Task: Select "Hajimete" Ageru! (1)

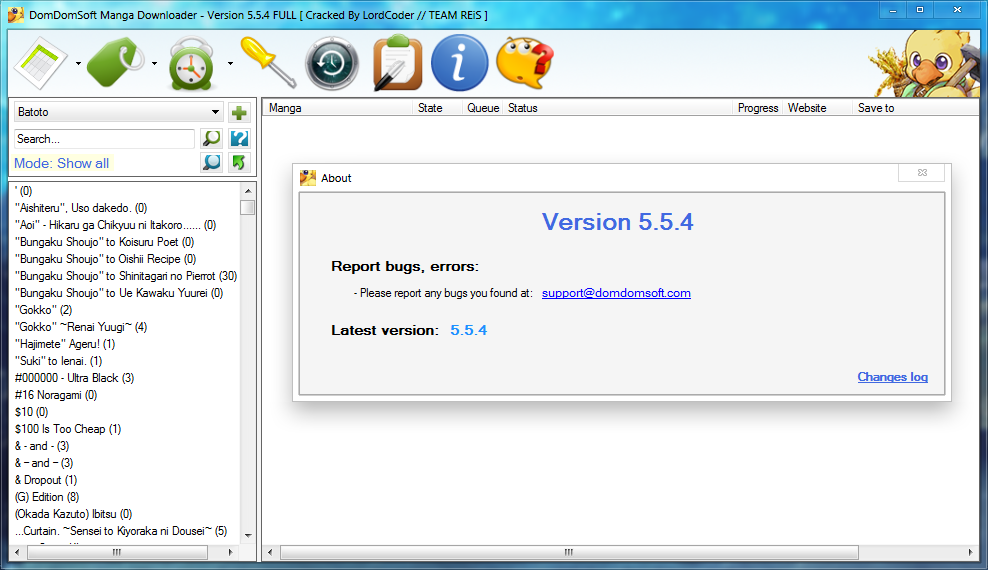Action: [x=65, y=344]
